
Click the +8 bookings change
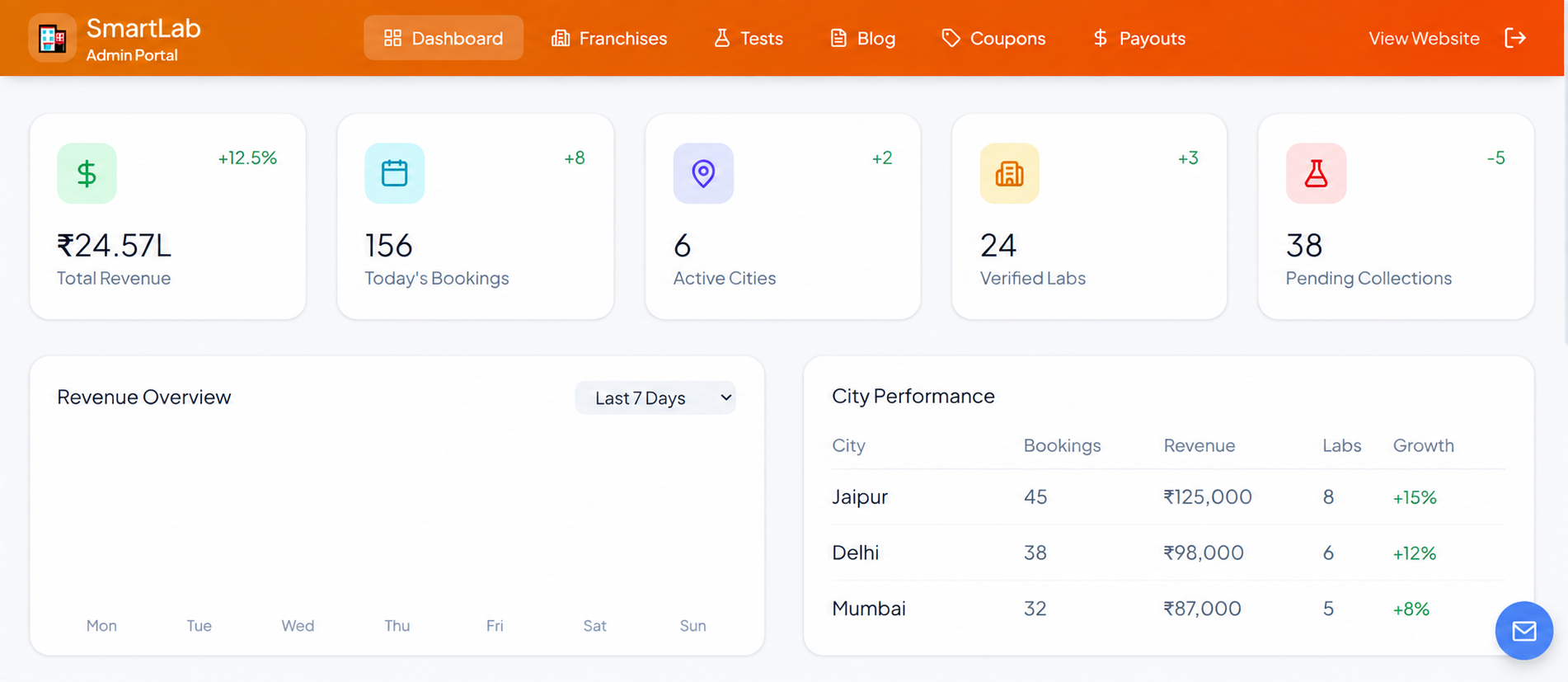(x=575, y=158)
